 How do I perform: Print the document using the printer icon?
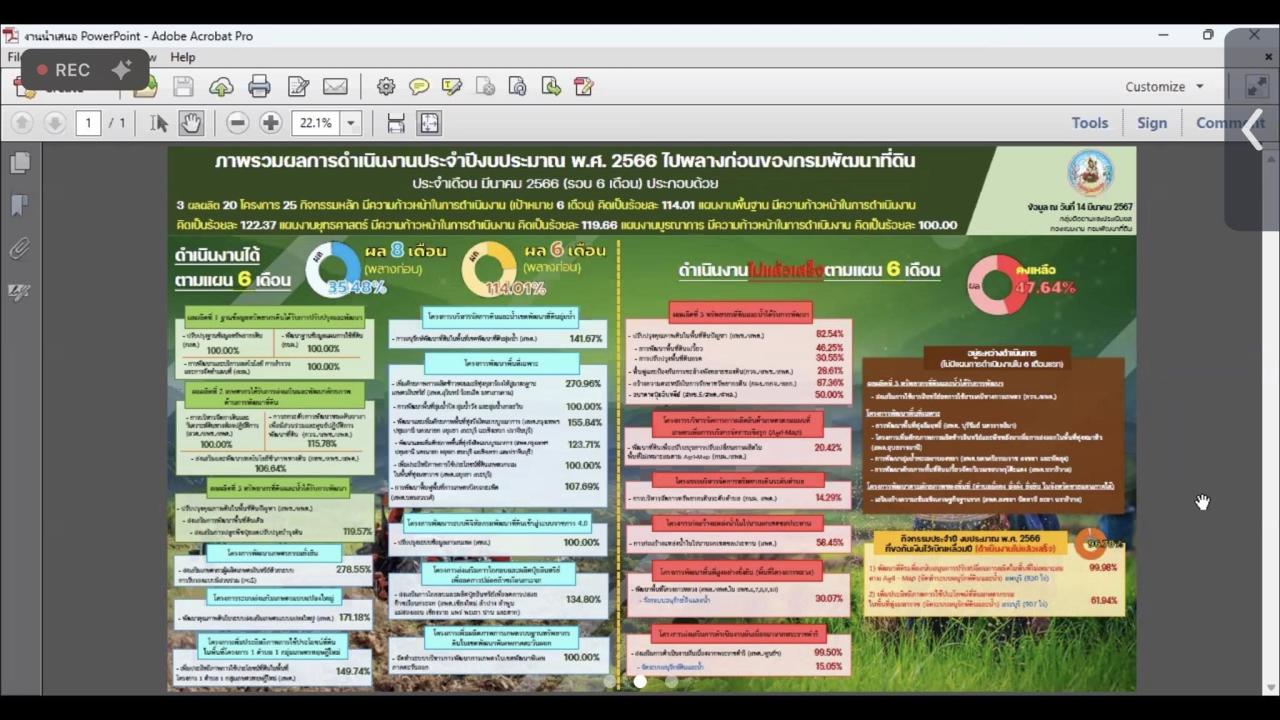point(259,87)
